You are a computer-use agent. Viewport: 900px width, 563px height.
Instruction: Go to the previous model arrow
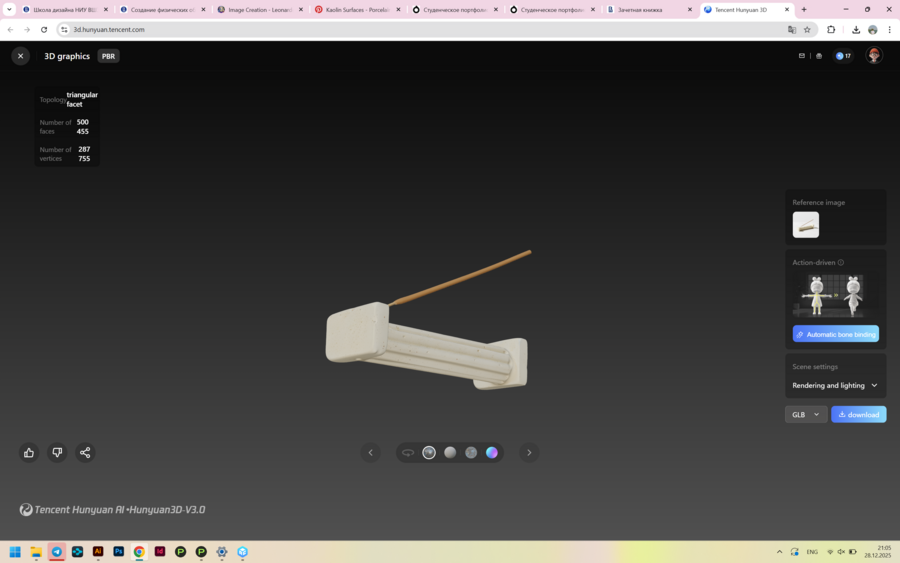click(x=370, y=453)
